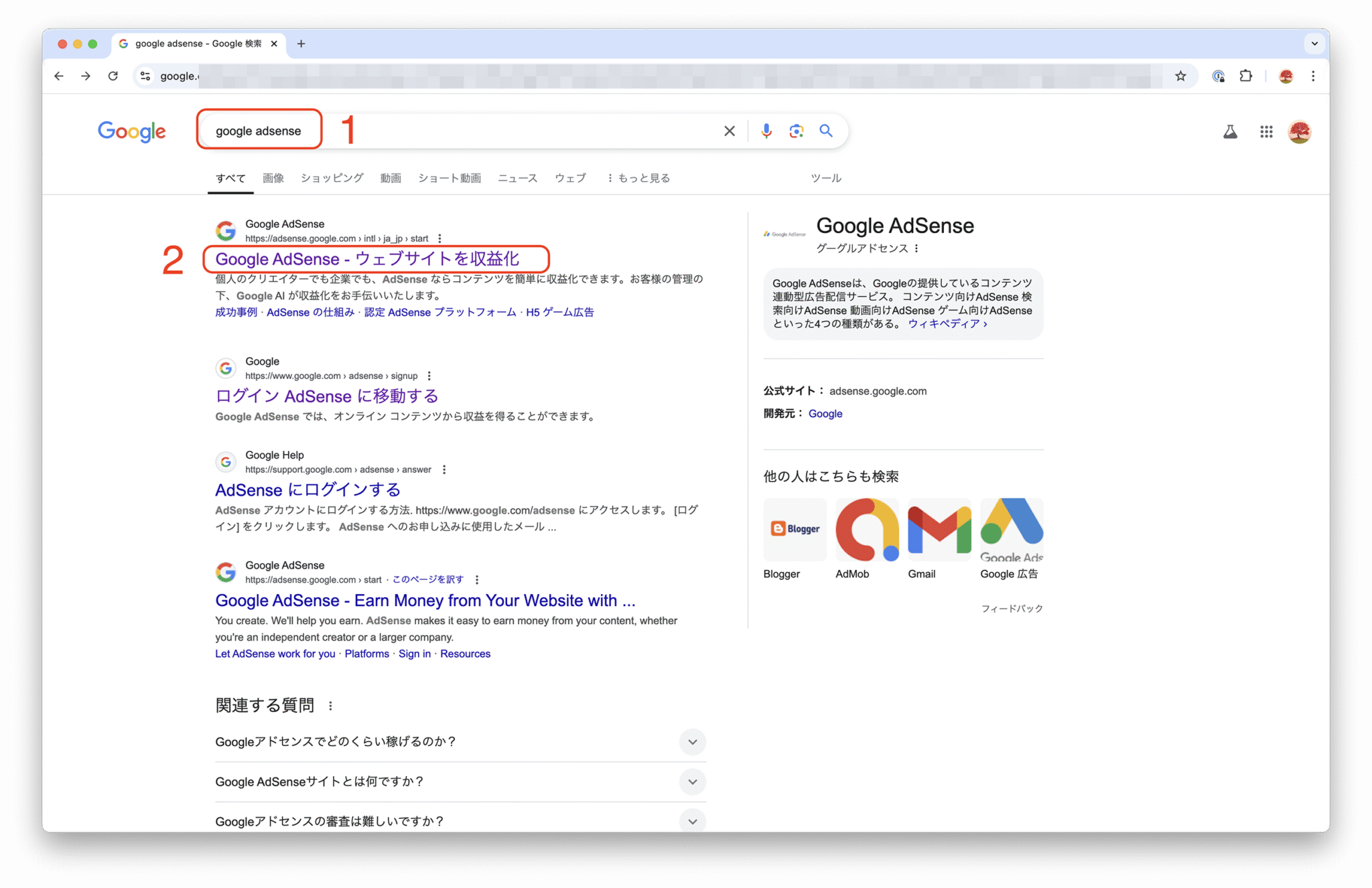This screenshot has width=1372, height=888.
Task: Open Search Labs with the flask icon
Action: [x=1231, y=131]
